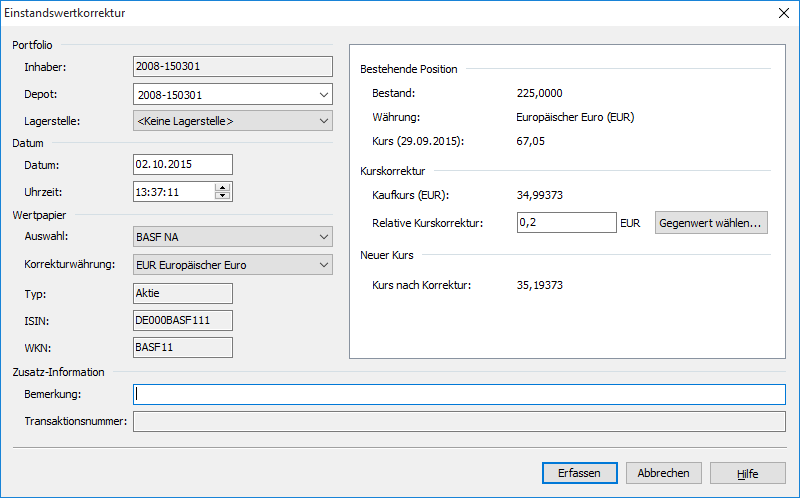Close the Einstandswertkorrektur dialog window

click(781, 13)
